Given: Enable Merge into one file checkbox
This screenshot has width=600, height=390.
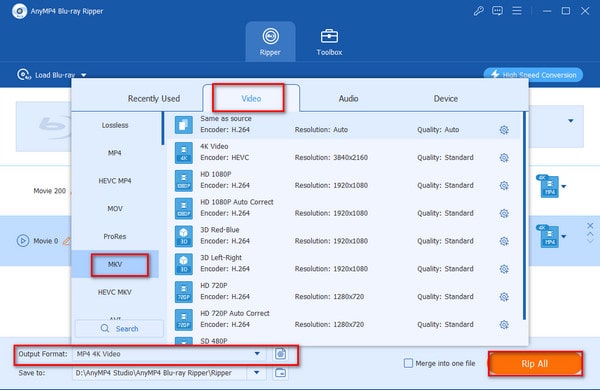Looking at the screenshot, I should click(x=408, y=363).
